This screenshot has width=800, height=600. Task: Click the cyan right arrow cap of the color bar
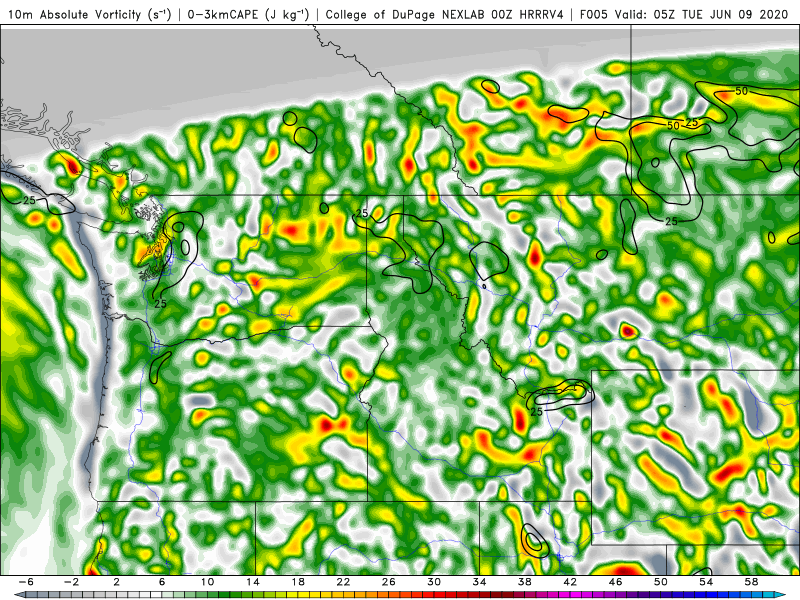780,594
